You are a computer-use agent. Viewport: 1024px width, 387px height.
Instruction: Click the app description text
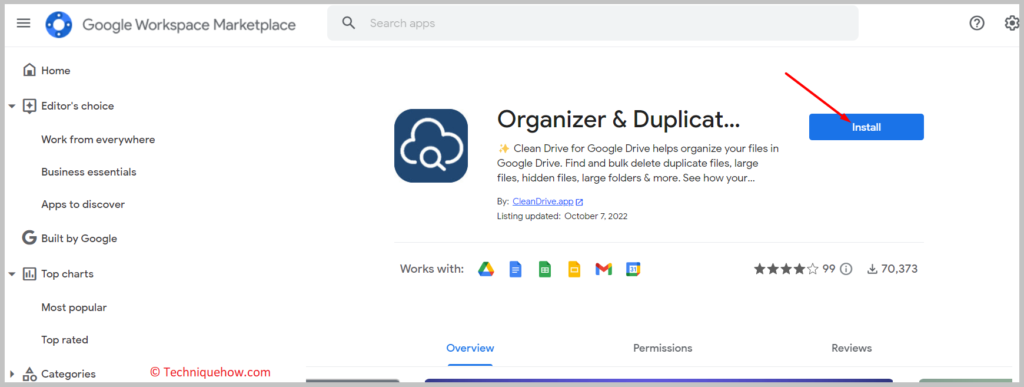coord(637,163)
